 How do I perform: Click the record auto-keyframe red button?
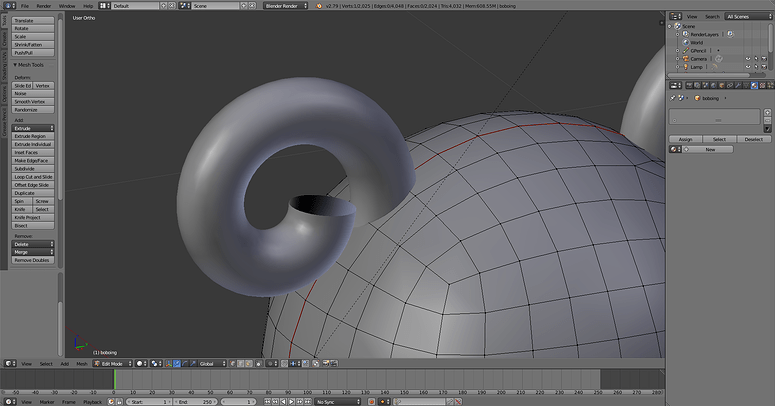click(372, 402)
